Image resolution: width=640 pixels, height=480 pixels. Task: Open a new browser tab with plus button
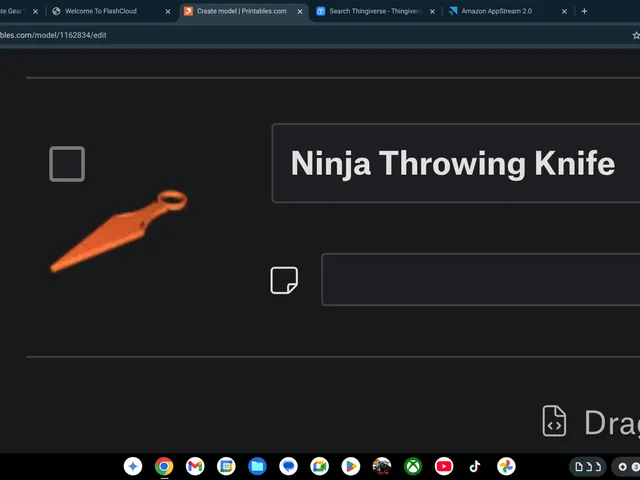click(x=584, y=11)
